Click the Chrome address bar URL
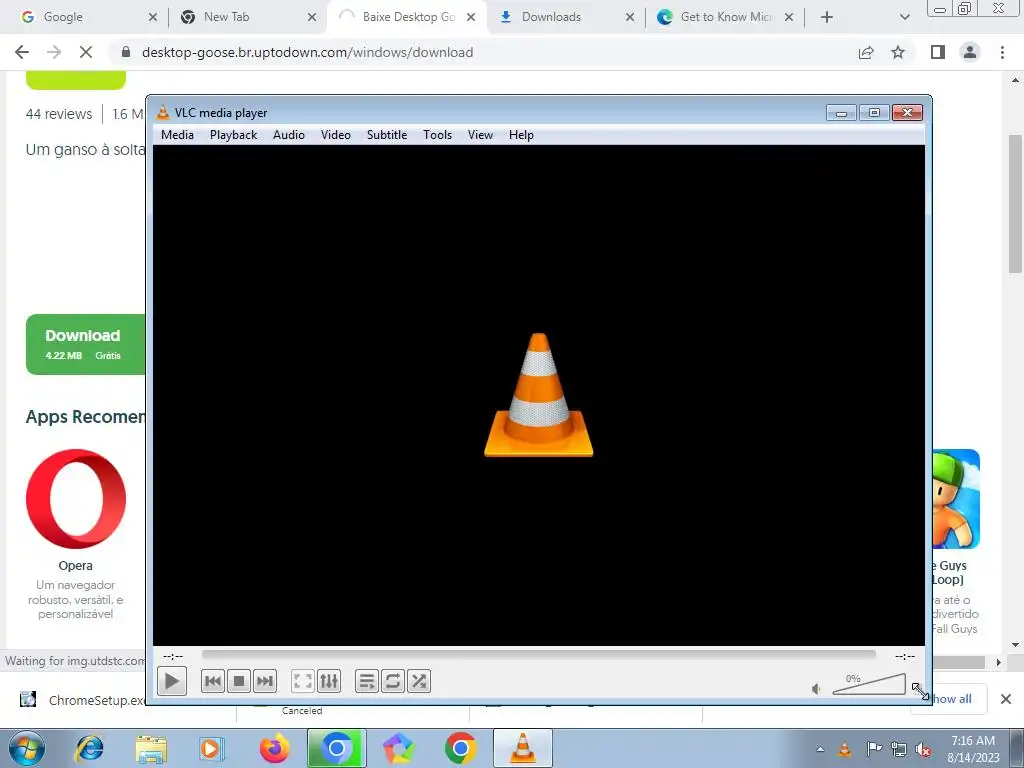This screenshot has height=768, width=1024. point(307,52)
